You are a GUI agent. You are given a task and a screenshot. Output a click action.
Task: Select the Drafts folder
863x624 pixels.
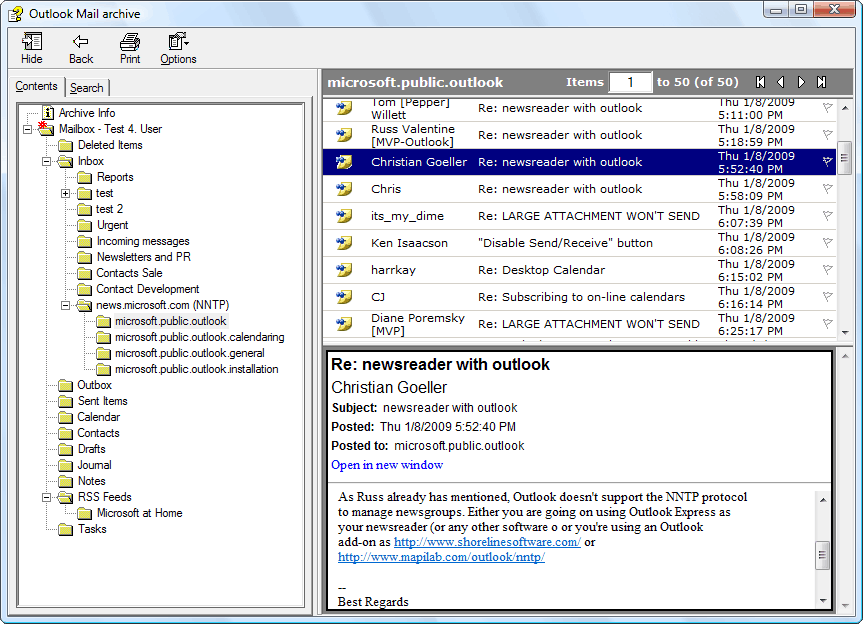click(x=91, y=449)
